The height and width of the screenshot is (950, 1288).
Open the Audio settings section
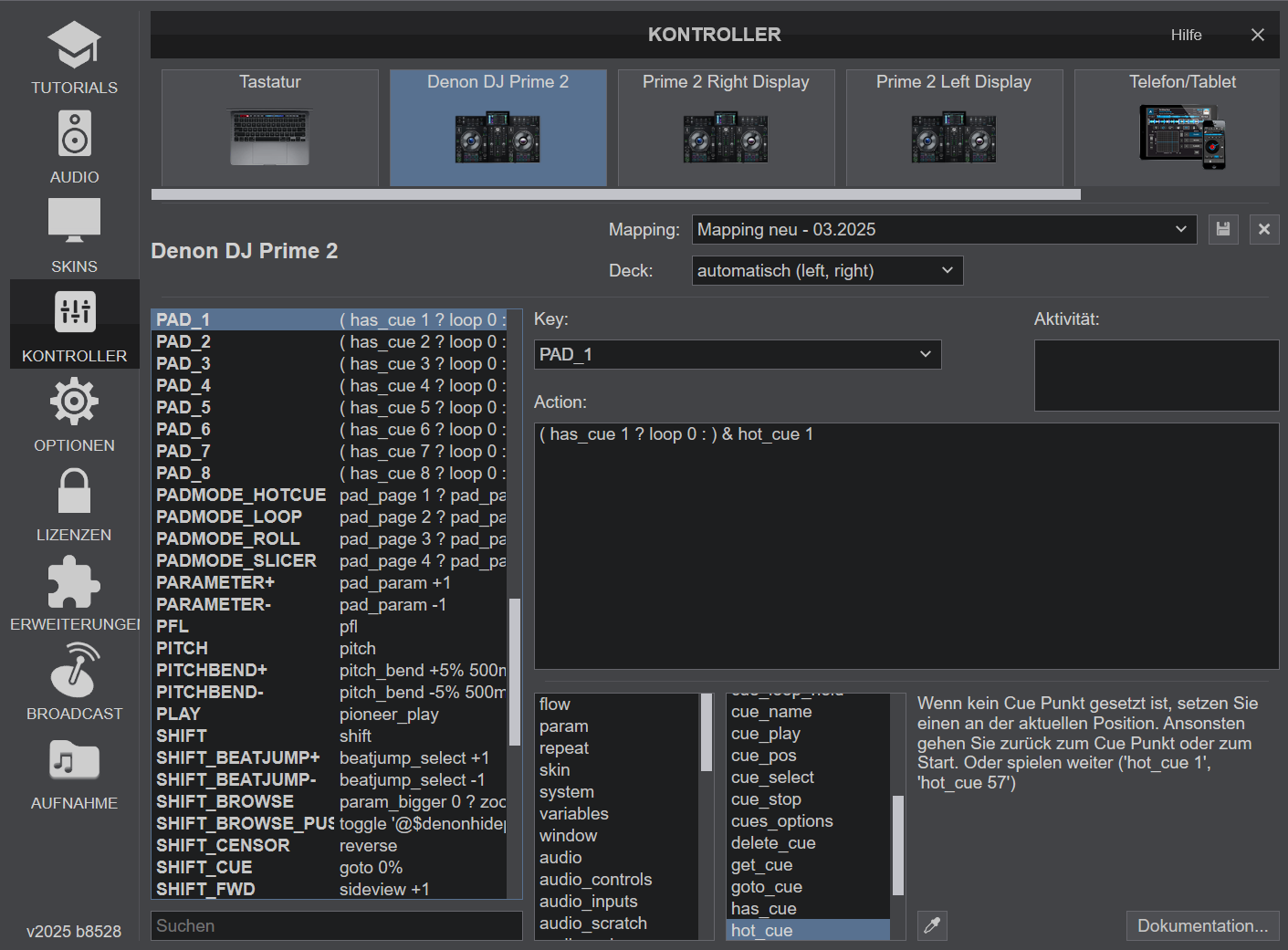(x=74, y=146)
